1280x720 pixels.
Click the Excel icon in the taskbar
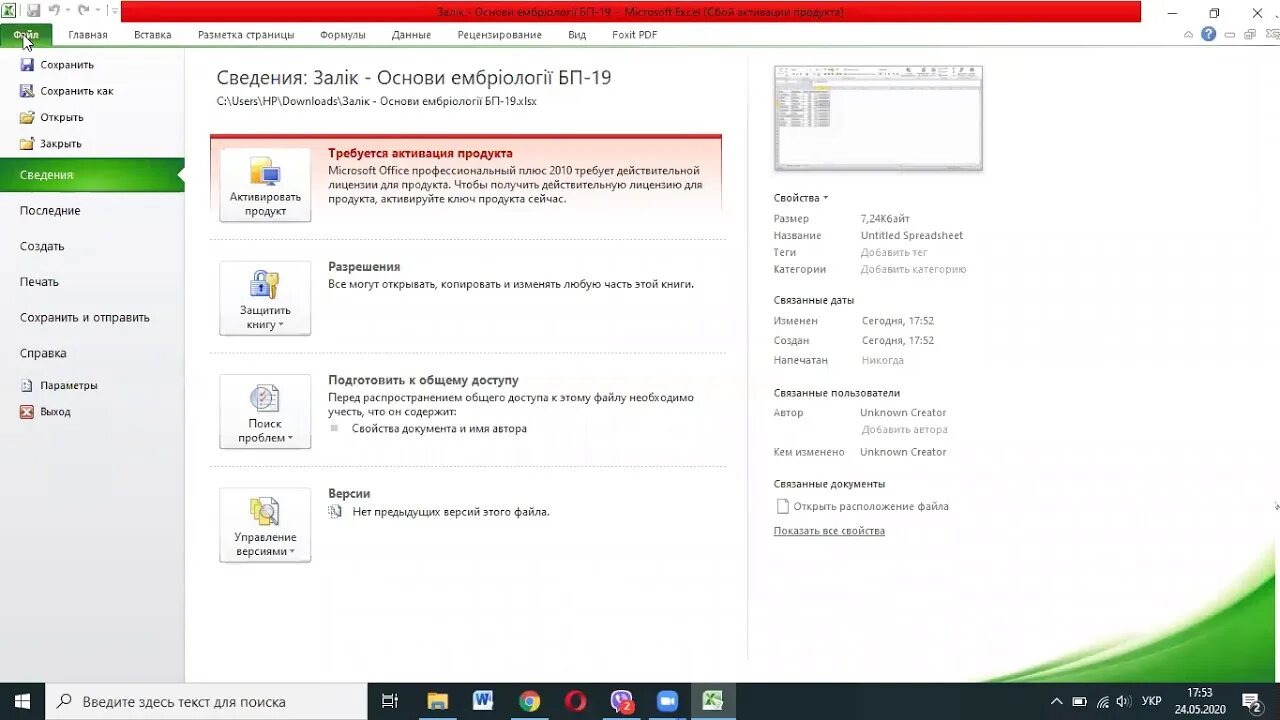[713, 701]
